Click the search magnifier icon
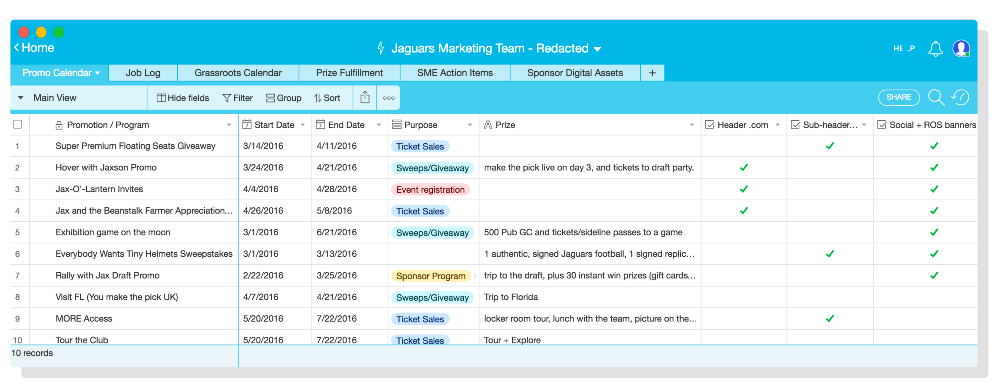1000x391 pixels. [936, 97]
